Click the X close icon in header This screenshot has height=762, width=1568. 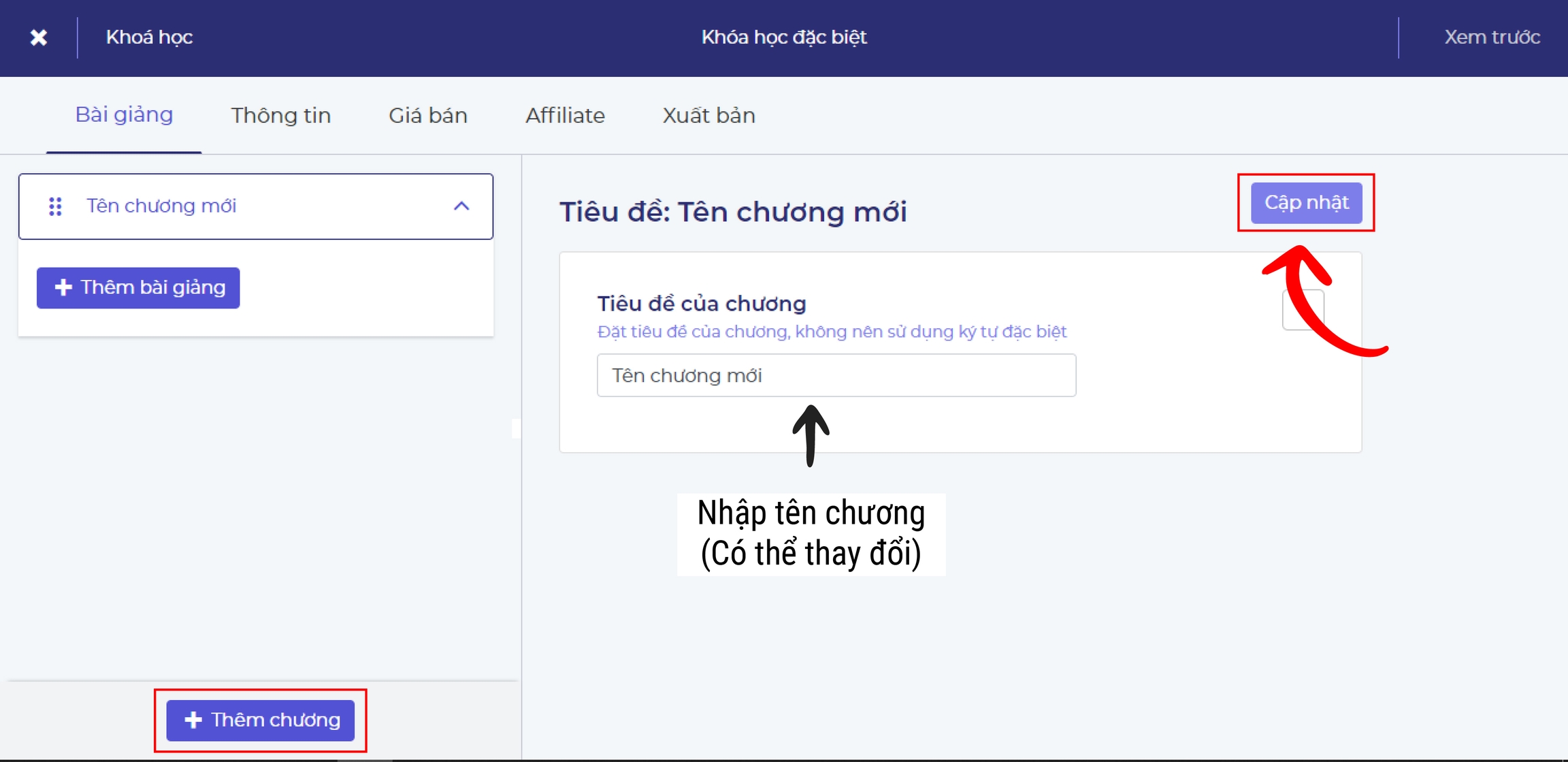39,37
